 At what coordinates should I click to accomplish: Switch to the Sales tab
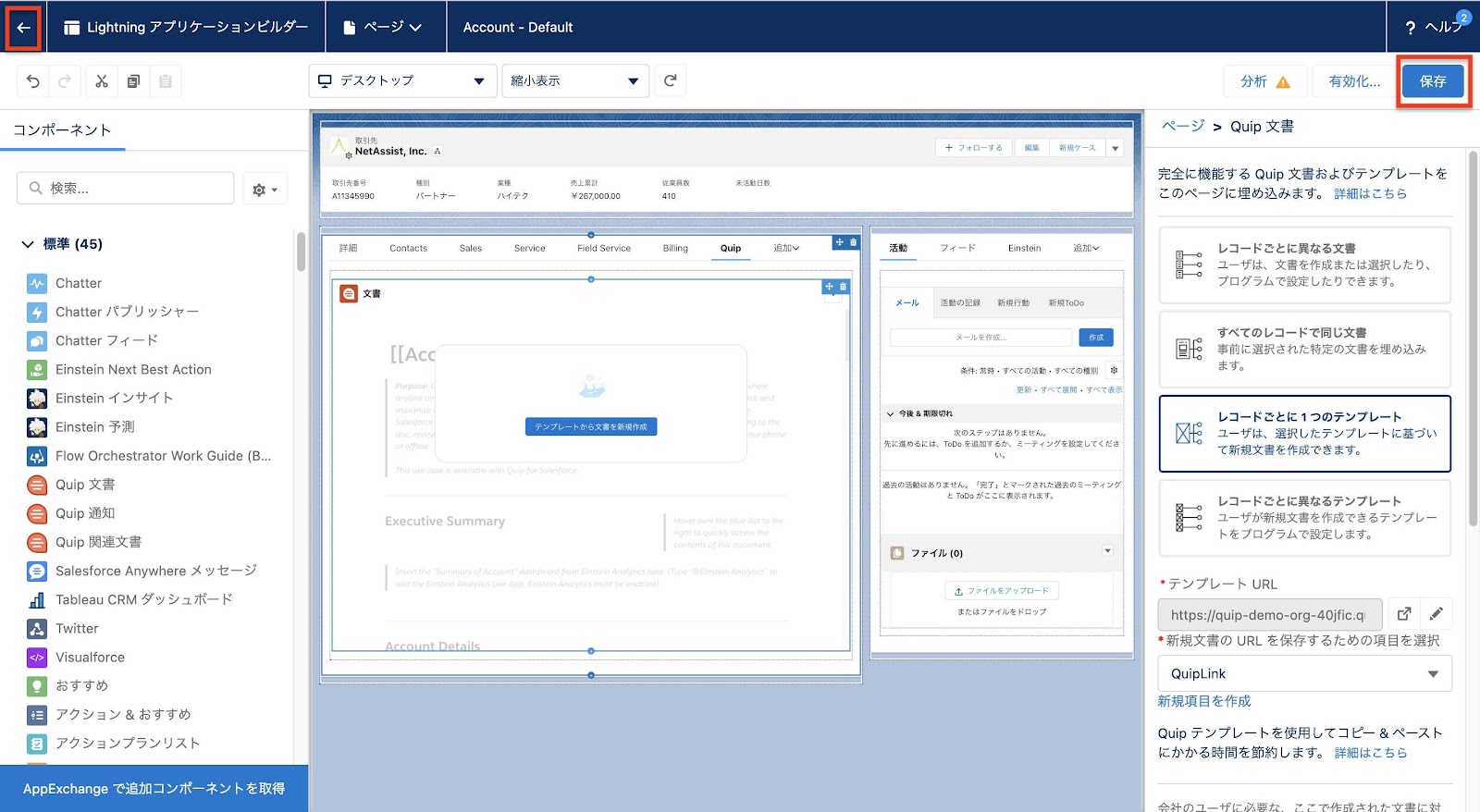(471, 248)
